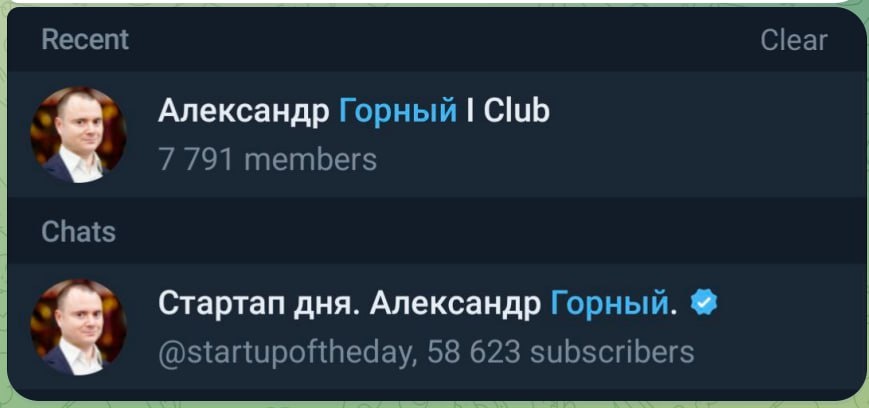Click the verified badge on Стартап дня
Viewport: 869px width, 408px height.
704,303
